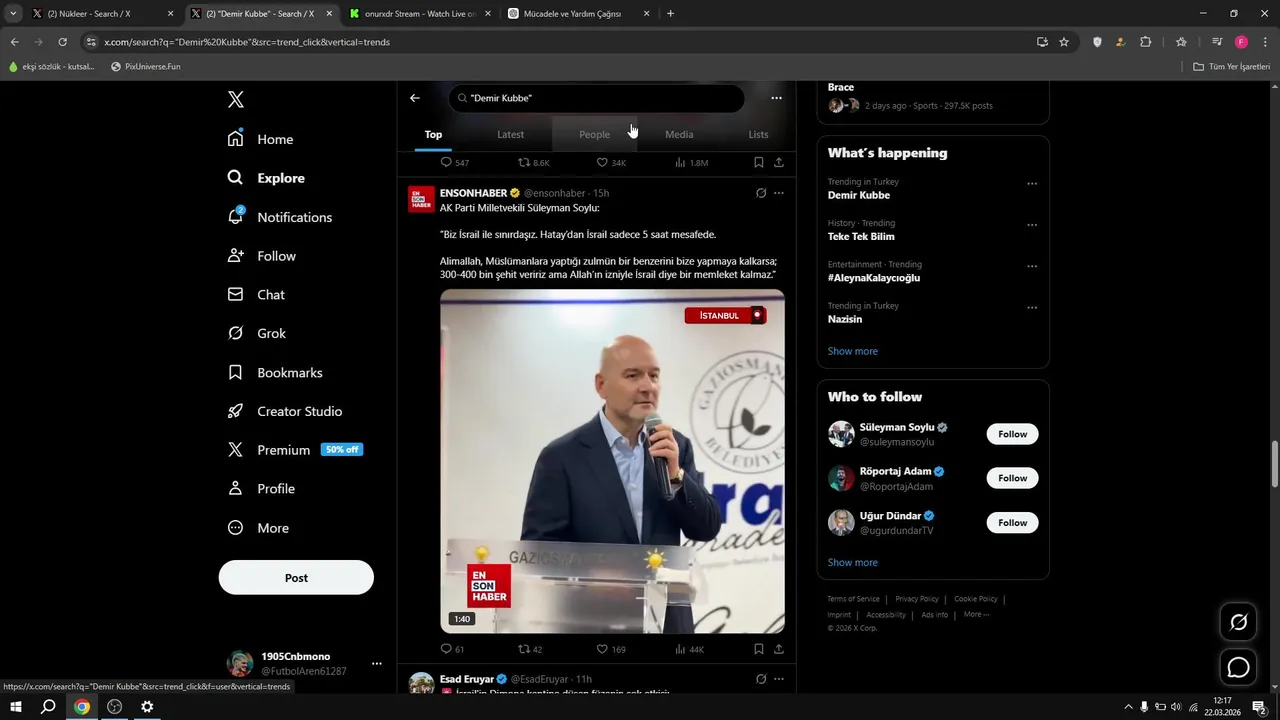Viewport: 1280px width, 720px height.
Task: Click the page vertical scrollbar
Action: click(x=1274, y=465)
